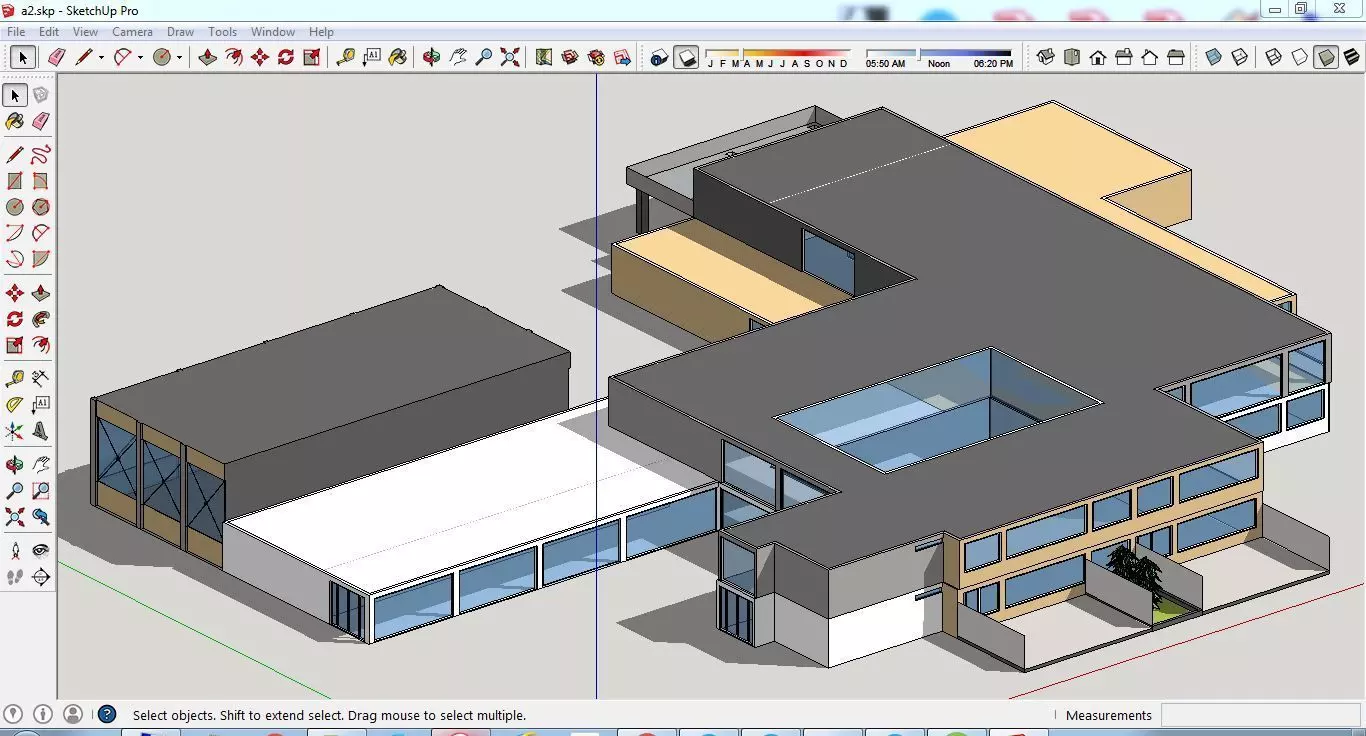Switch to Left view
1366x736 pixels.
[x=1176, y=57]
